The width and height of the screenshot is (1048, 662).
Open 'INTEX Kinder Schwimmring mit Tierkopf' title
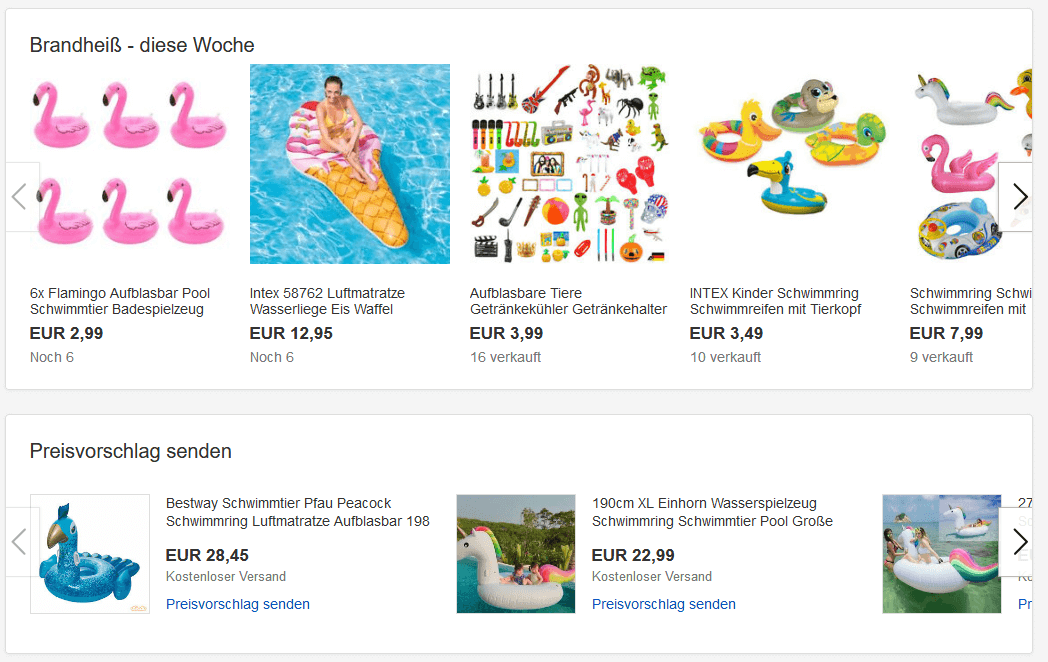click(775, 301)
